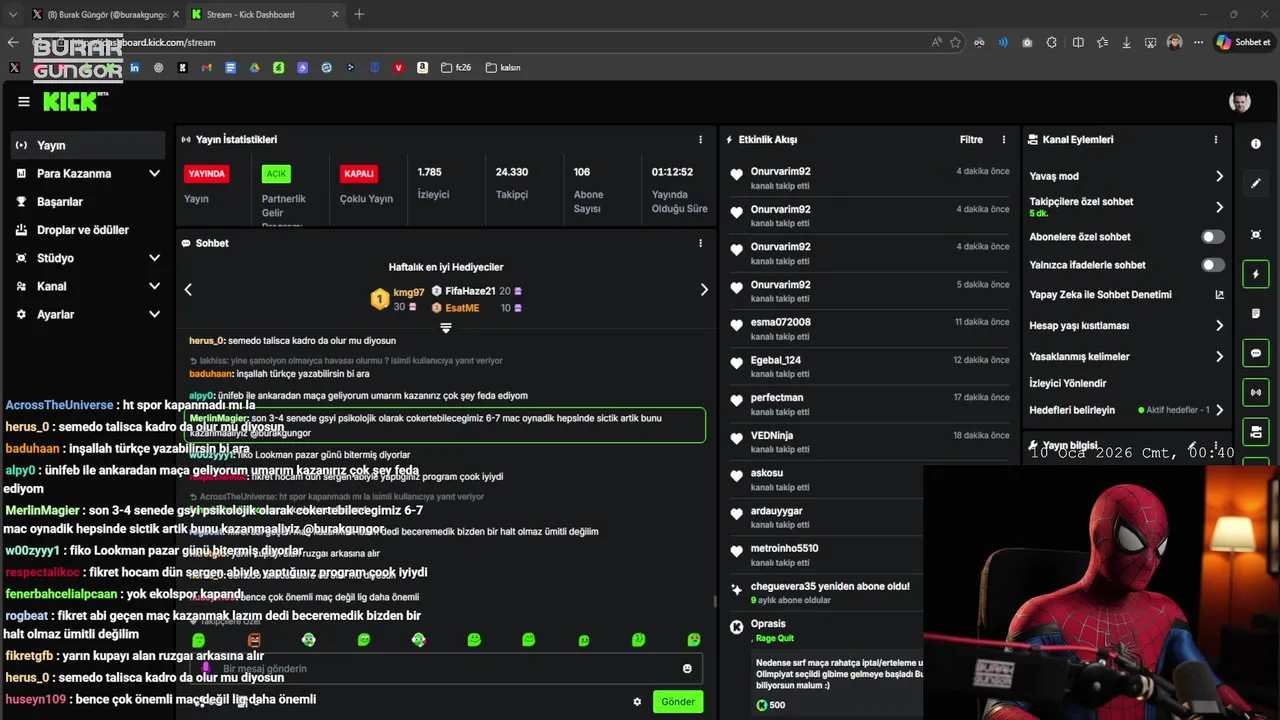The width and height of the screenshot is (1280, 720).
Task: Open browser extensions puzzle icon
Action: [x=1052, y=43]
